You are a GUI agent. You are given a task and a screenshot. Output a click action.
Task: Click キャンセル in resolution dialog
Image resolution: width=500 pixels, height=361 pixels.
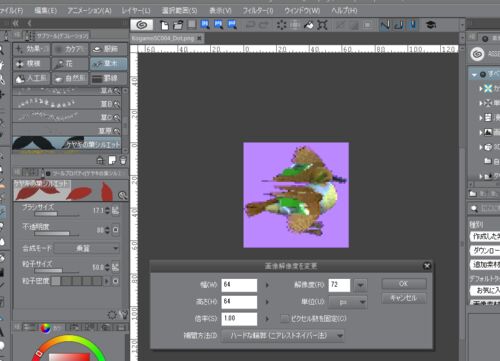404,298
